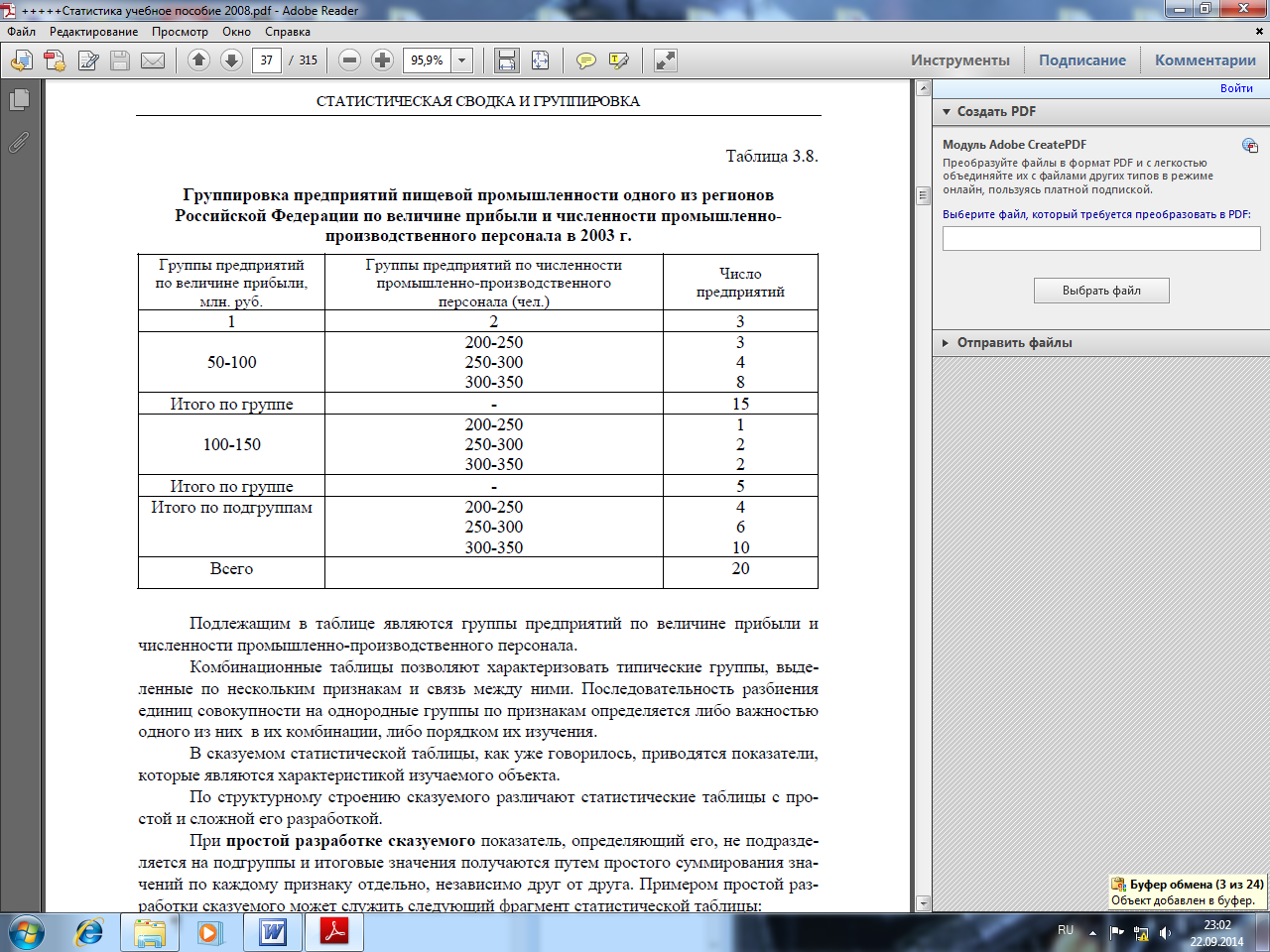The height and width of the screenshot is (952, 1270).
Task: Click the document scrollbar up arrow
Action: tap(923, 89)
